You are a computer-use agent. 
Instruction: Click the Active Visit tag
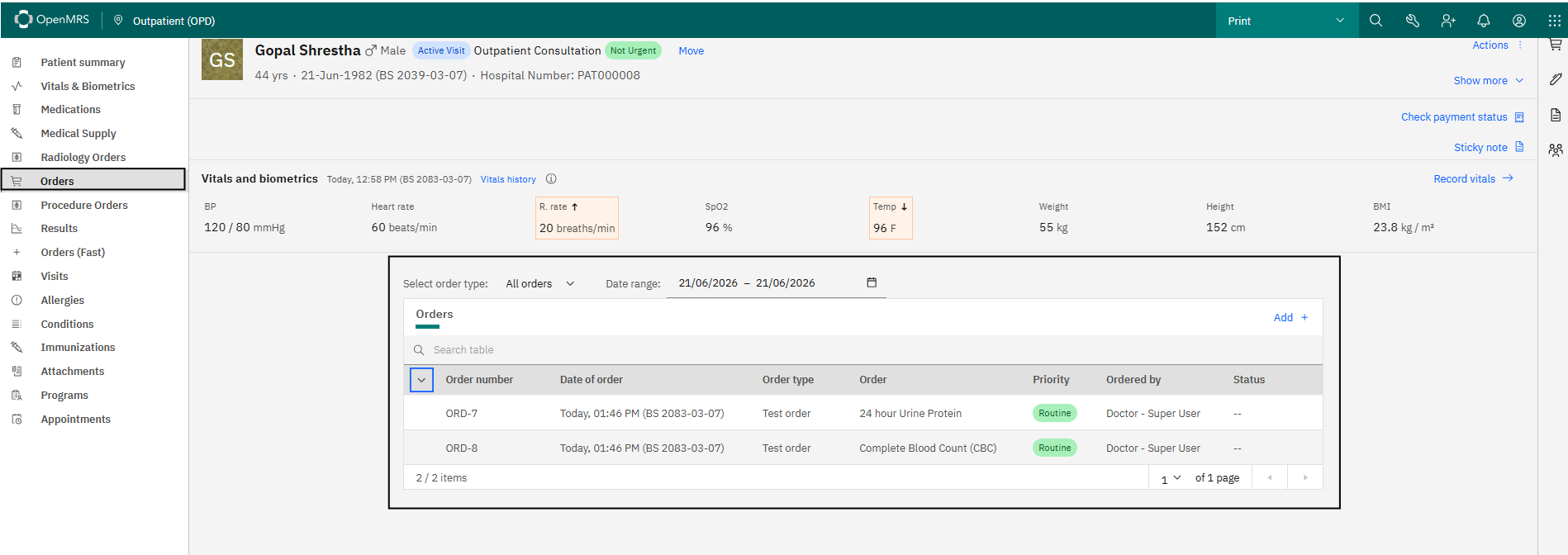(441, 50)
